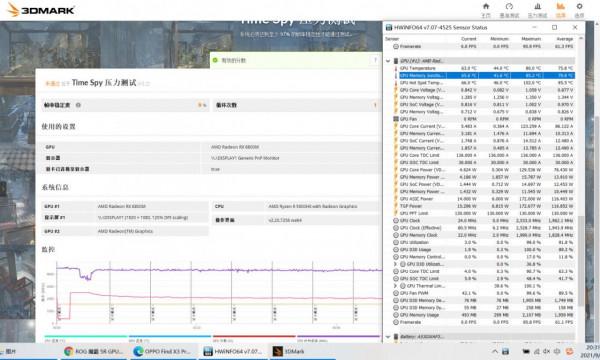Screen dimensions: 600x360
Task: Open the Stress Tests bar-chart icon in 3DMark
Action: coord(538,7)
